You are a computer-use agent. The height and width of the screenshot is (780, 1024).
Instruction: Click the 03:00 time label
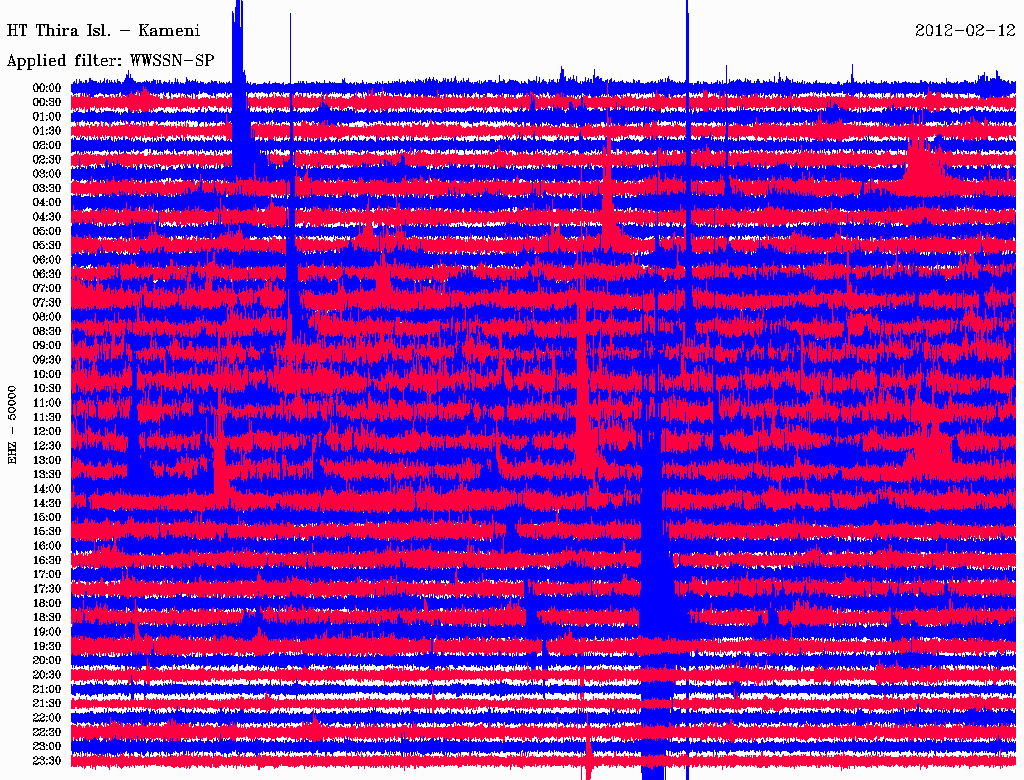47,174
